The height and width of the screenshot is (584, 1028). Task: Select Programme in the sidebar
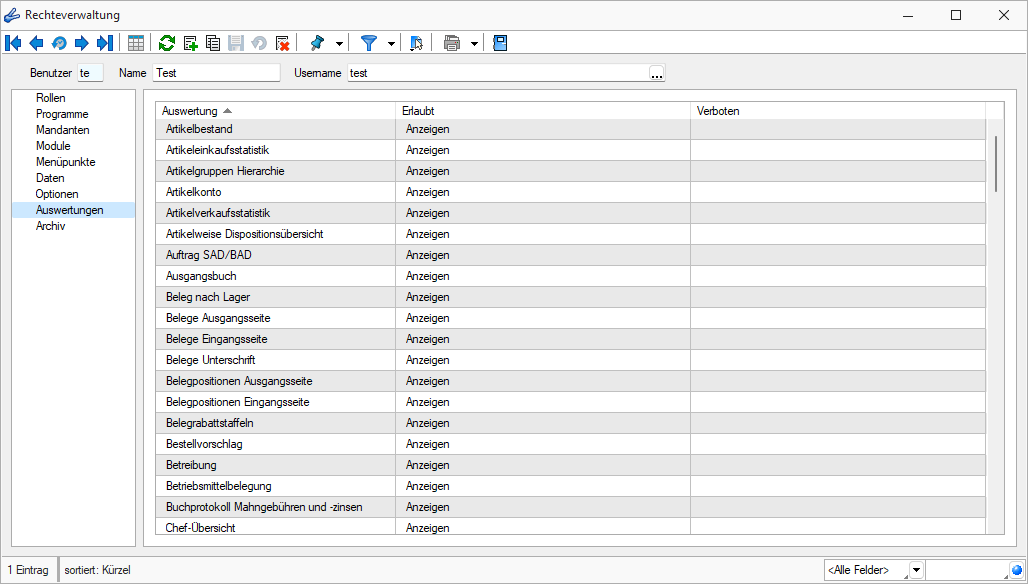click(x=62, y=114)
